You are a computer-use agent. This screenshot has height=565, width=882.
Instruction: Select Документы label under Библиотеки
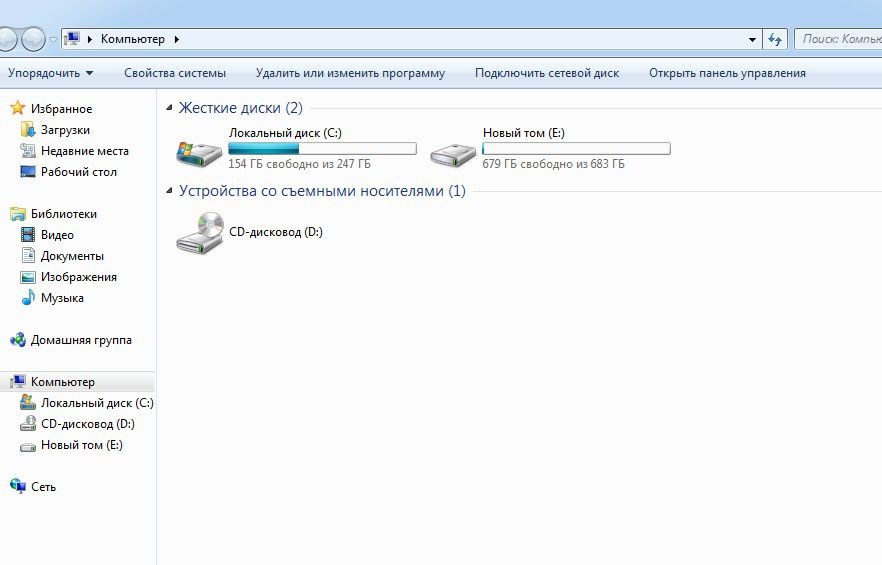[x=73, y=256]
